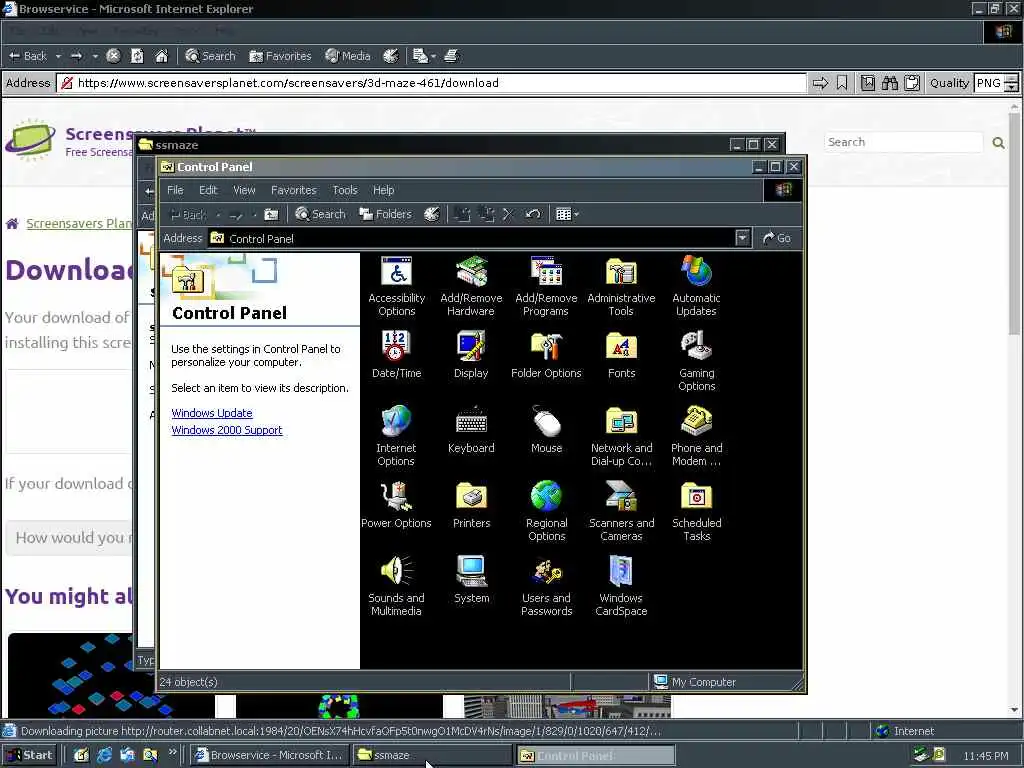Open the Date/Time applet
This screenshot has width=1024, height=768.
(x=396, y=355)
